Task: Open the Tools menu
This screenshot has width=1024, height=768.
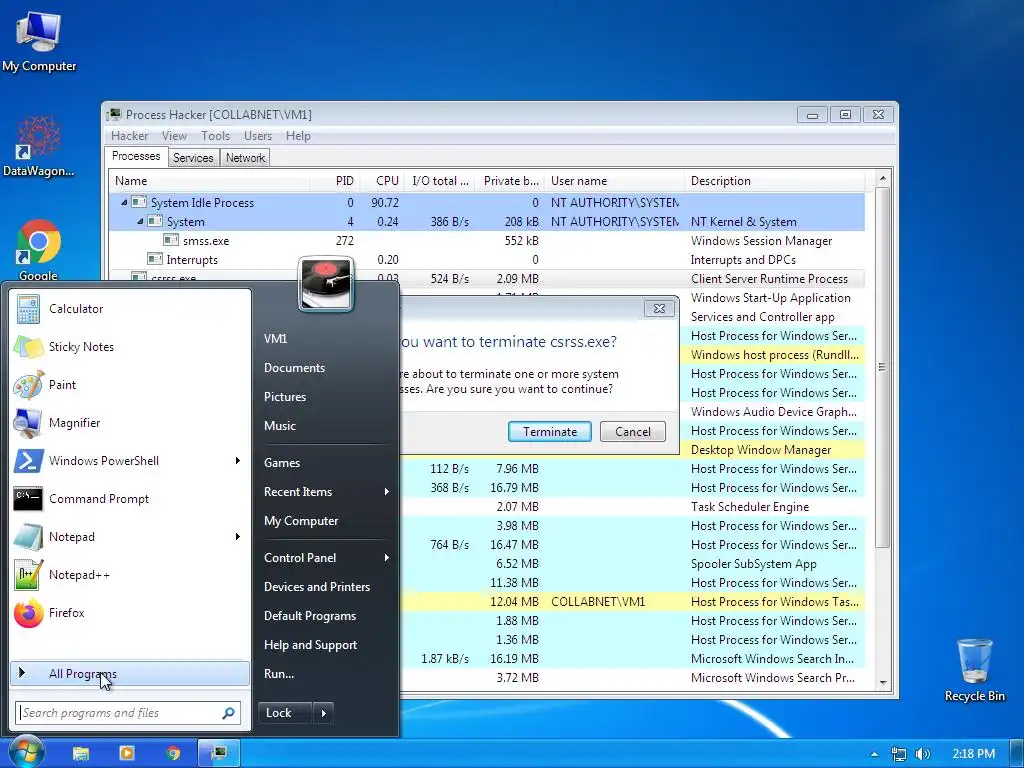Action: click(x=216, y=136)
